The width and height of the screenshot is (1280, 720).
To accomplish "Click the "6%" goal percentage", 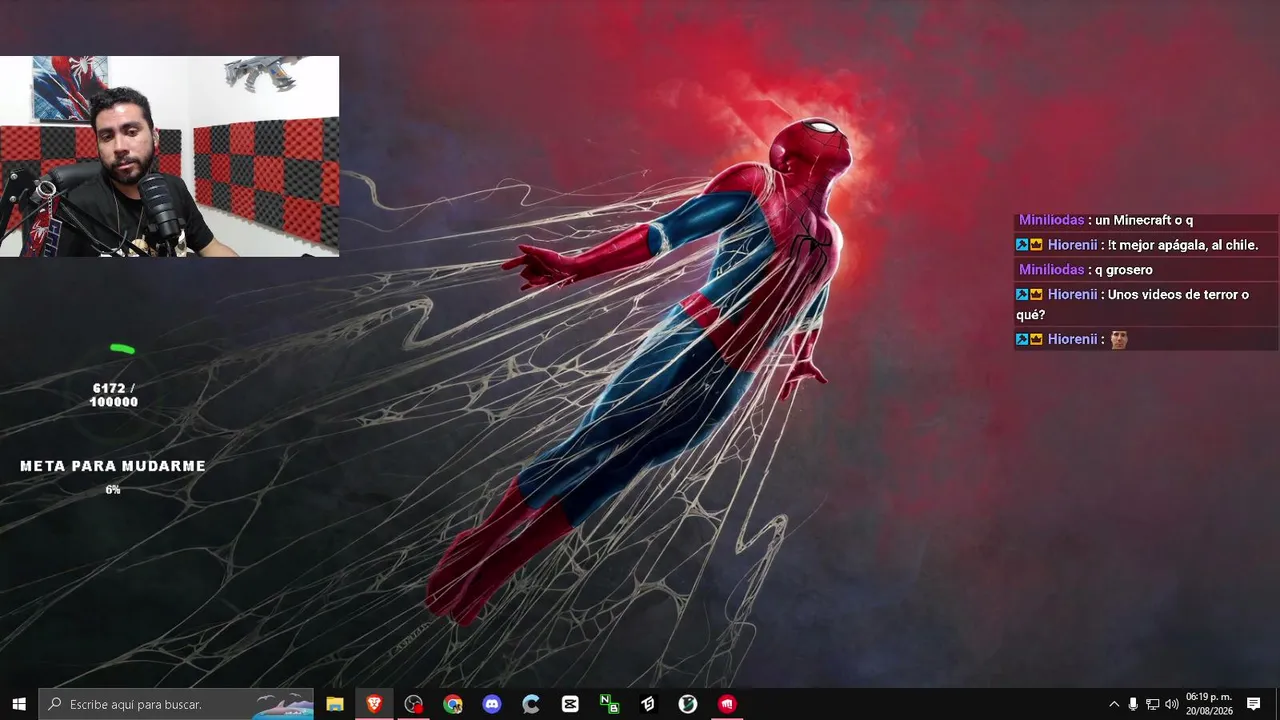I will pyautogui.click(x=113, y=490).
